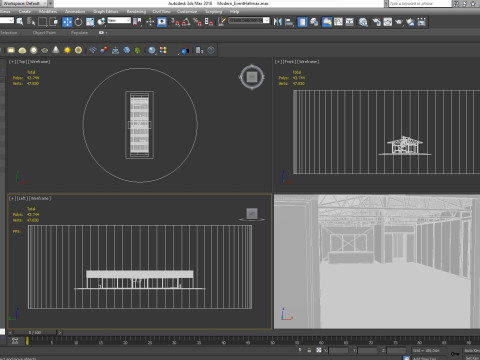Viewport: 480px width, 360px height.
Task: Open the Civil View menu
Action: (x=162, y=11)
